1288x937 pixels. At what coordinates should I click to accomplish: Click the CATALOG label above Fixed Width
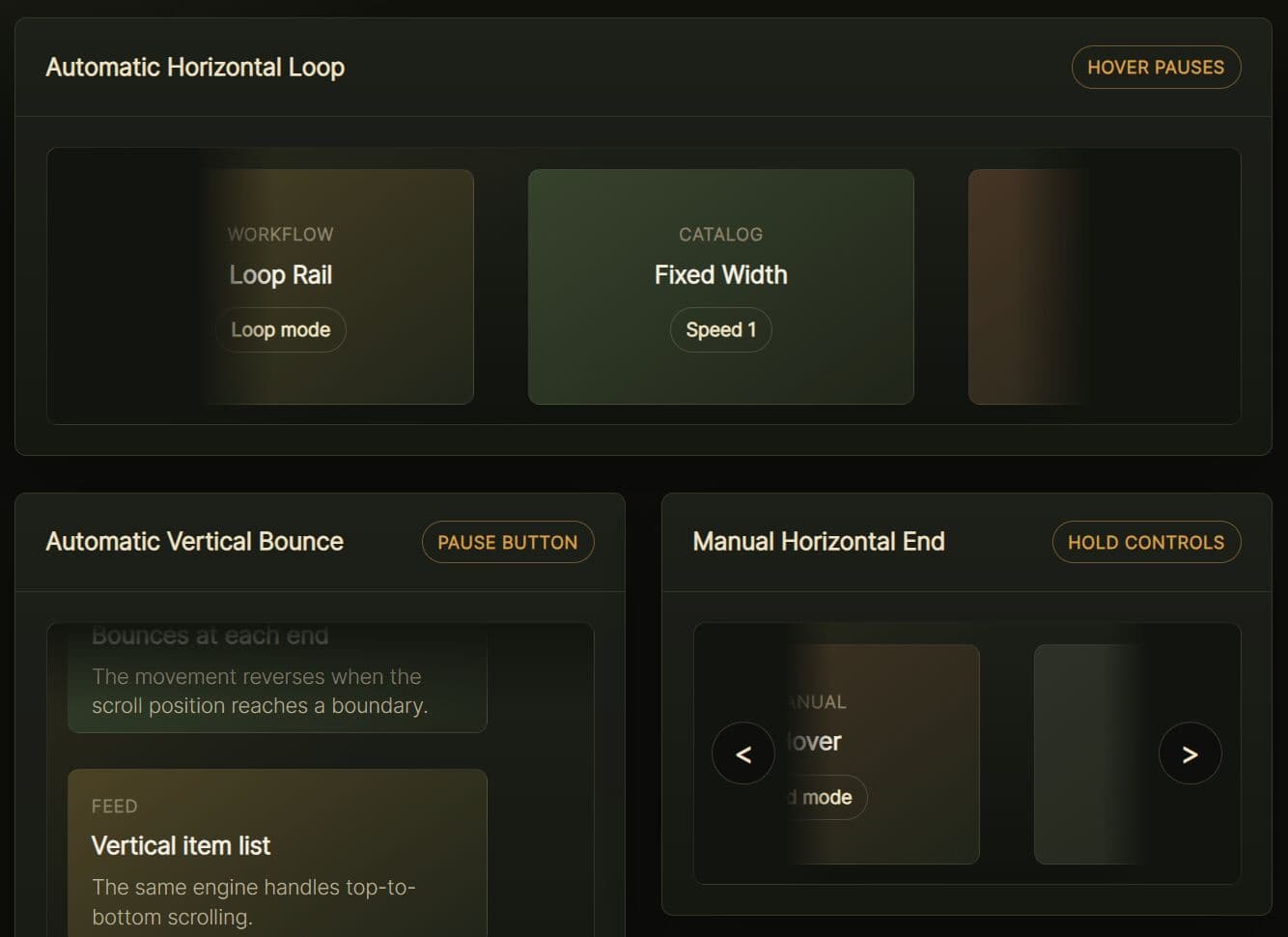click(x=720, y=235)
